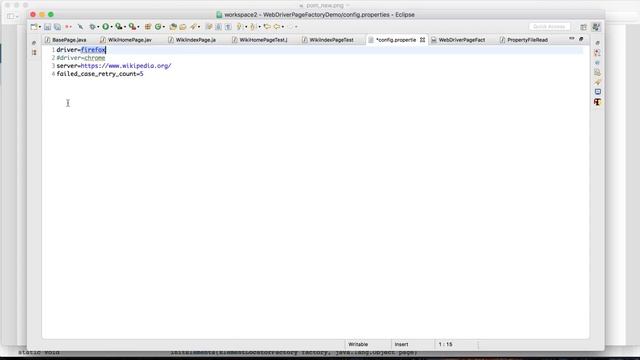The height and width of the screenshot is (360, 640).
Task: Toggle Mark Occurrences in the toolbar
Action: tap(209, 27)
